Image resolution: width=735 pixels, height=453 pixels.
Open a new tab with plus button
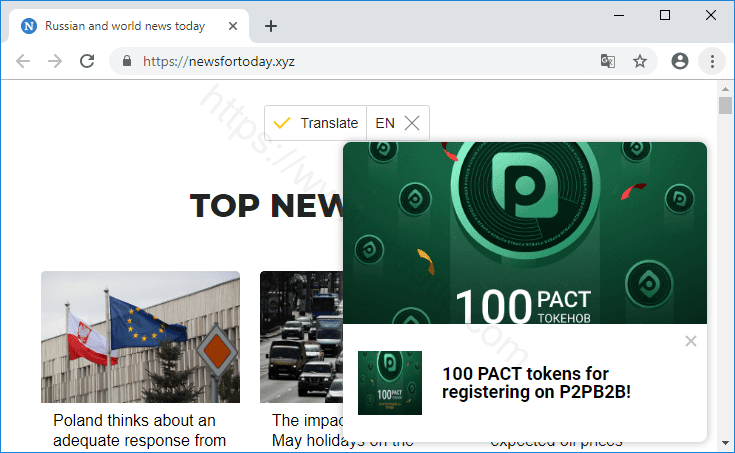(270, 26)
